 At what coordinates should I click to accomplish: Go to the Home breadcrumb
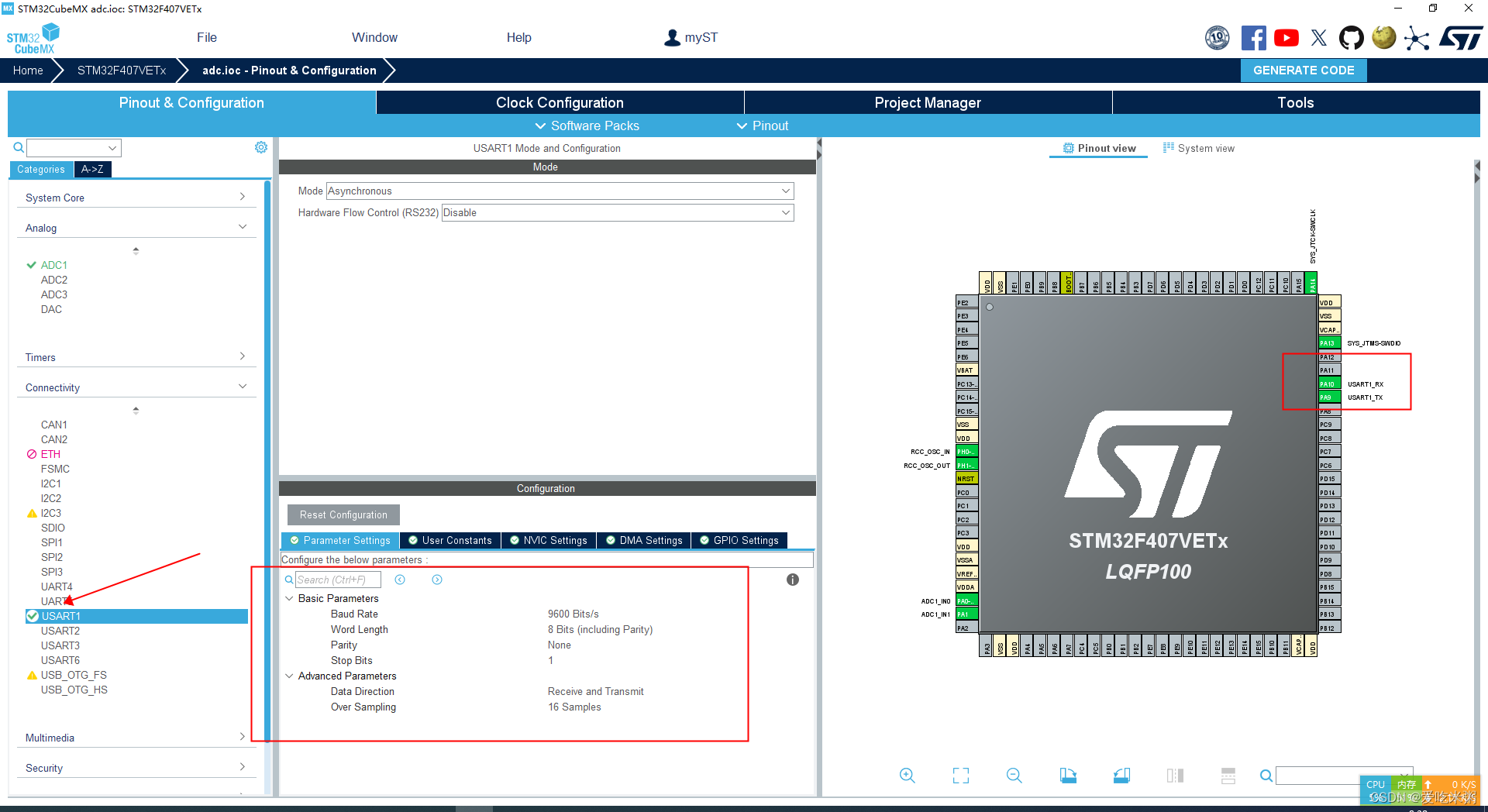pyautogui.click(x=28, y=70)
